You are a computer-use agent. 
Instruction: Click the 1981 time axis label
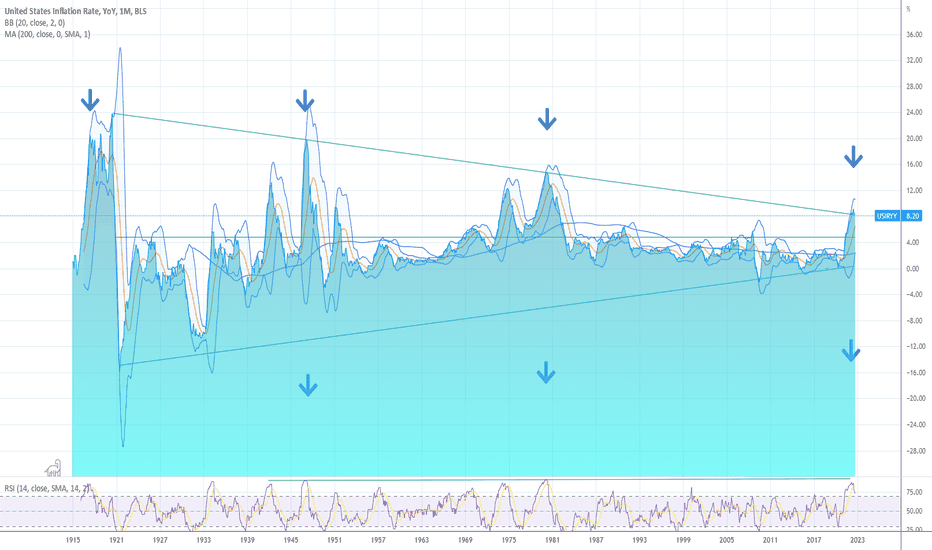pos(552,540)
